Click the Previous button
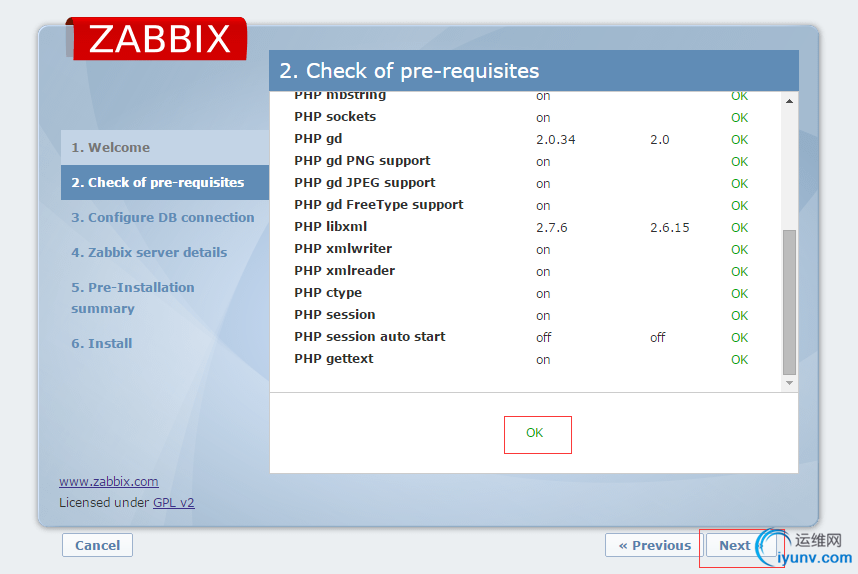This screenshot has width=858, height=574. point(654,545)
